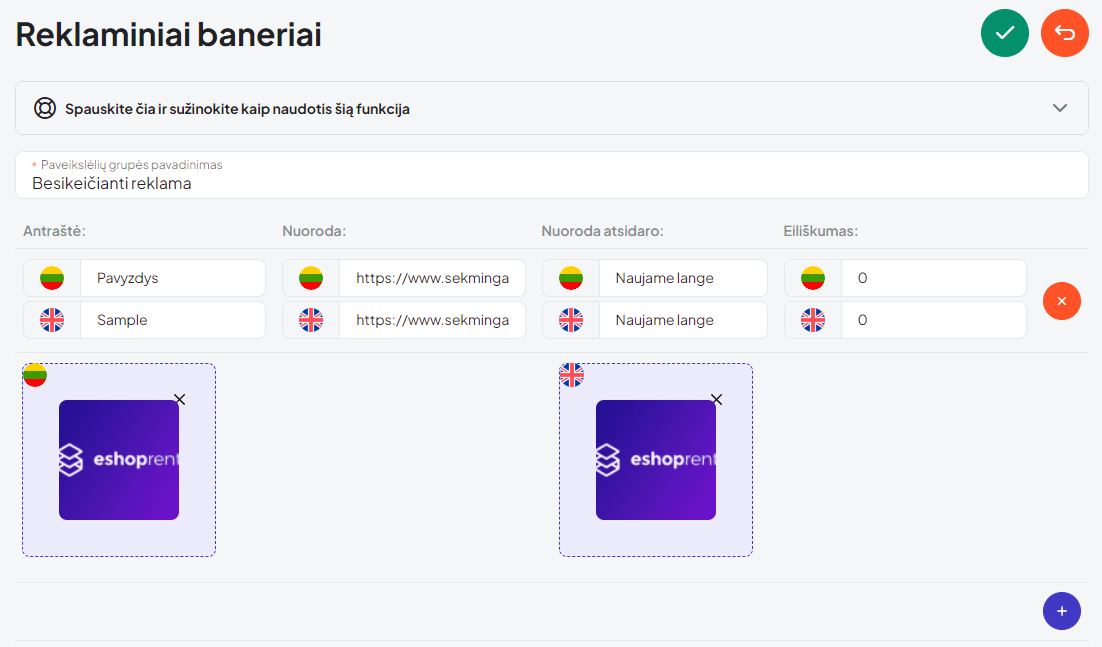Save changes with the green checkmark button

(1004, 33)
